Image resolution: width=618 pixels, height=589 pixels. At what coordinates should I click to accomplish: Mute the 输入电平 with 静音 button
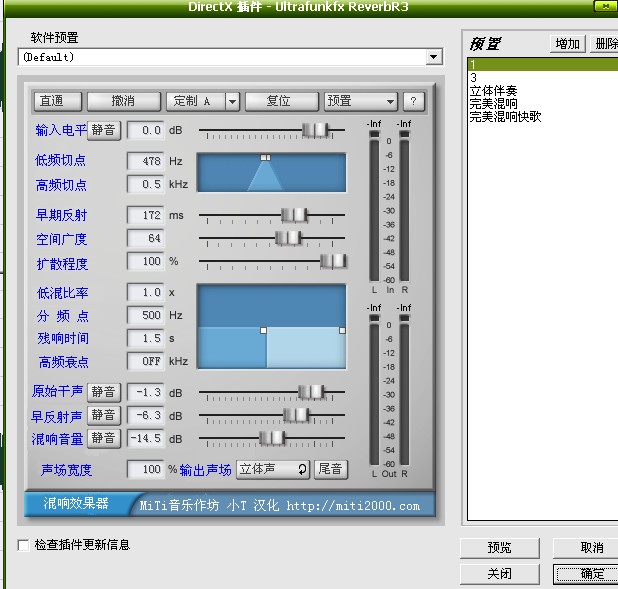click(104, 130)
